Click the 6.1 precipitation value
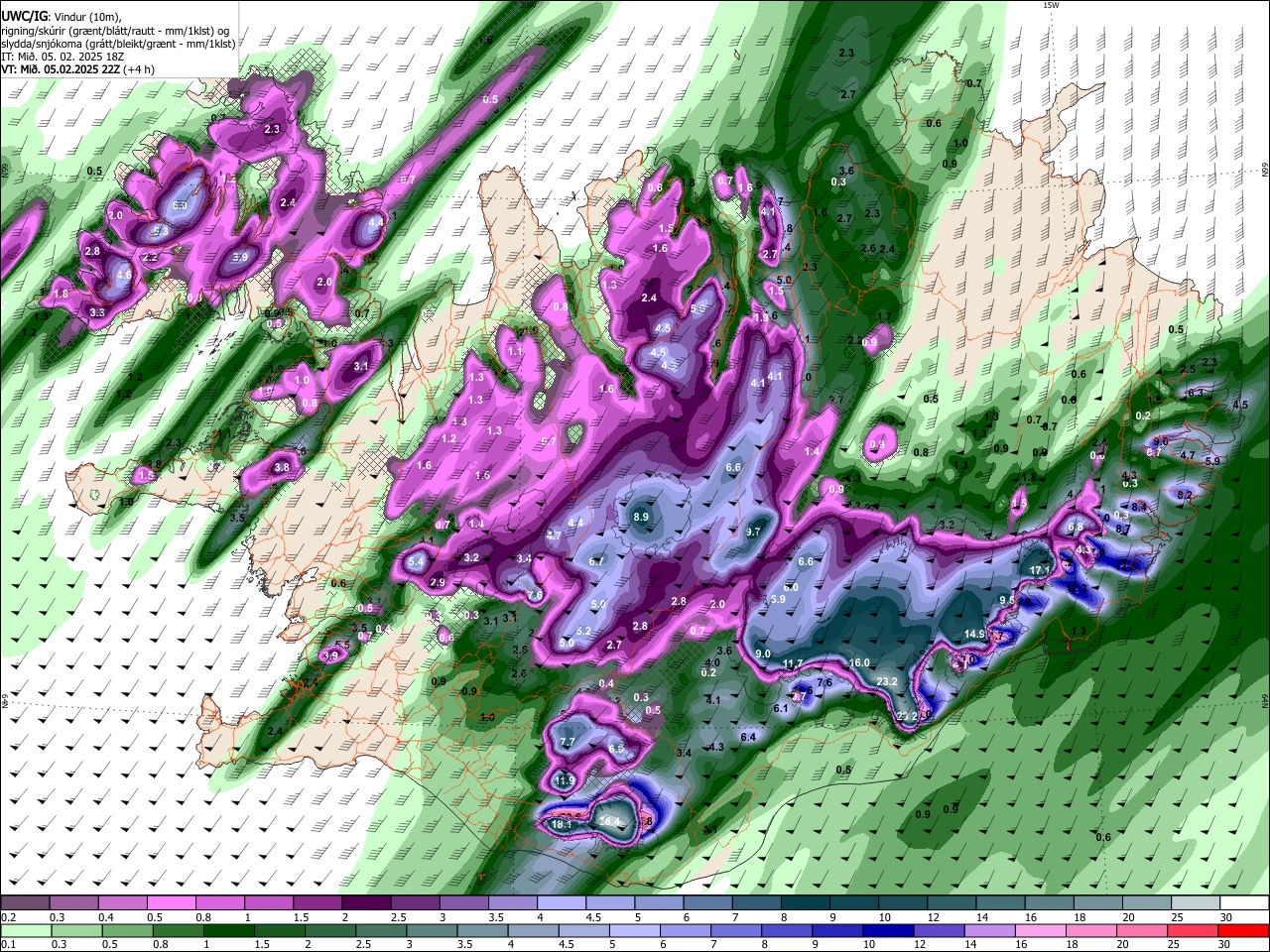The width and height of the screenshot is (1270, 952). coord(780,709)
